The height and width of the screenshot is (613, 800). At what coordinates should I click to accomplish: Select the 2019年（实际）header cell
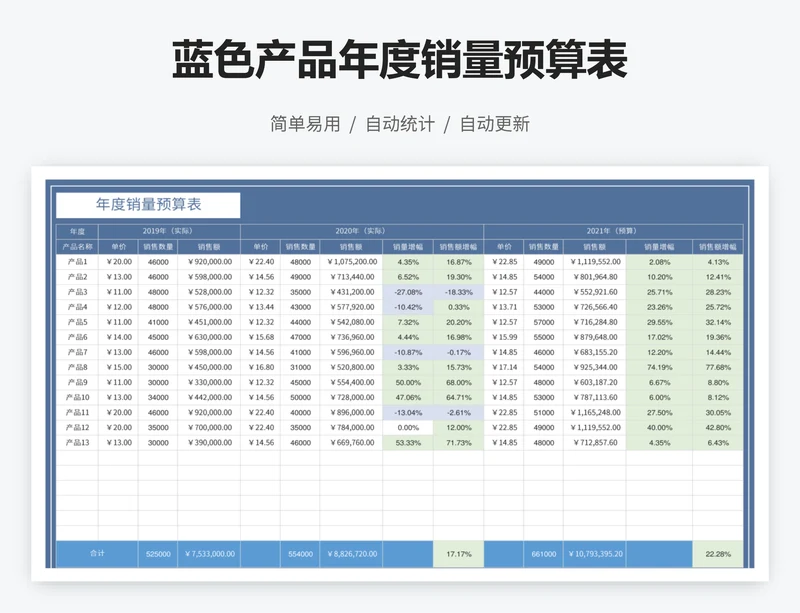(x=169, y=231)
